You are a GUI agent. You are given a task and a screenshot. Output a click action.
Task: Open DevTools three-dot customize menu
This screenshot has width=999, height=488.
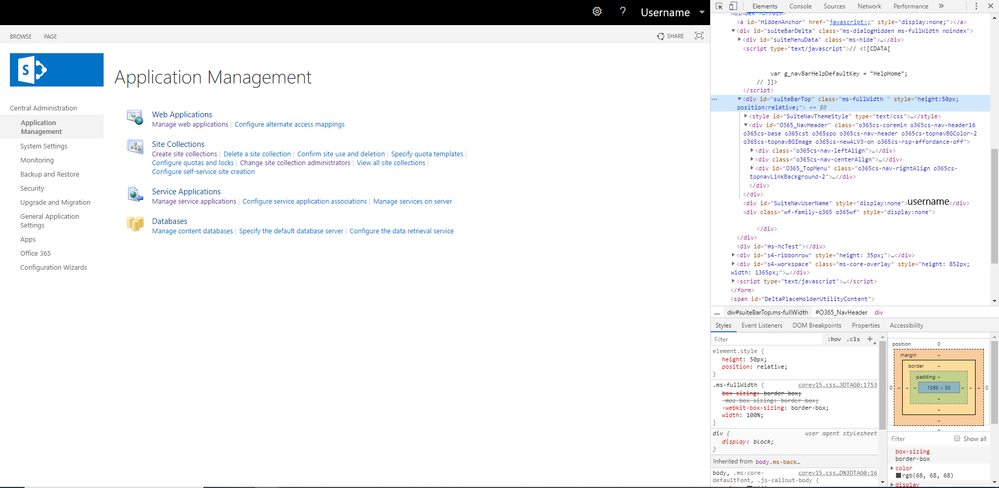point(976,6)
